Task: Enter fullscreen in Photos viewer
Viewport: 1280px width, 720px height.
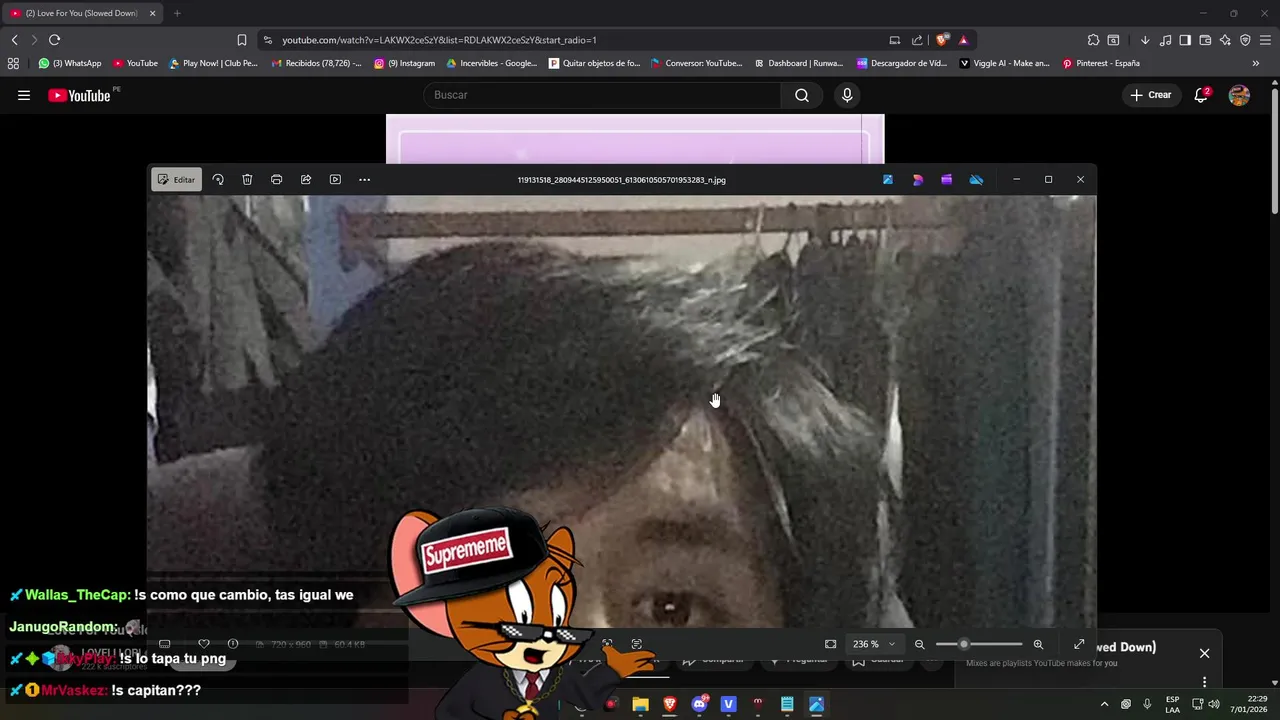Action: coord(1079,644)
